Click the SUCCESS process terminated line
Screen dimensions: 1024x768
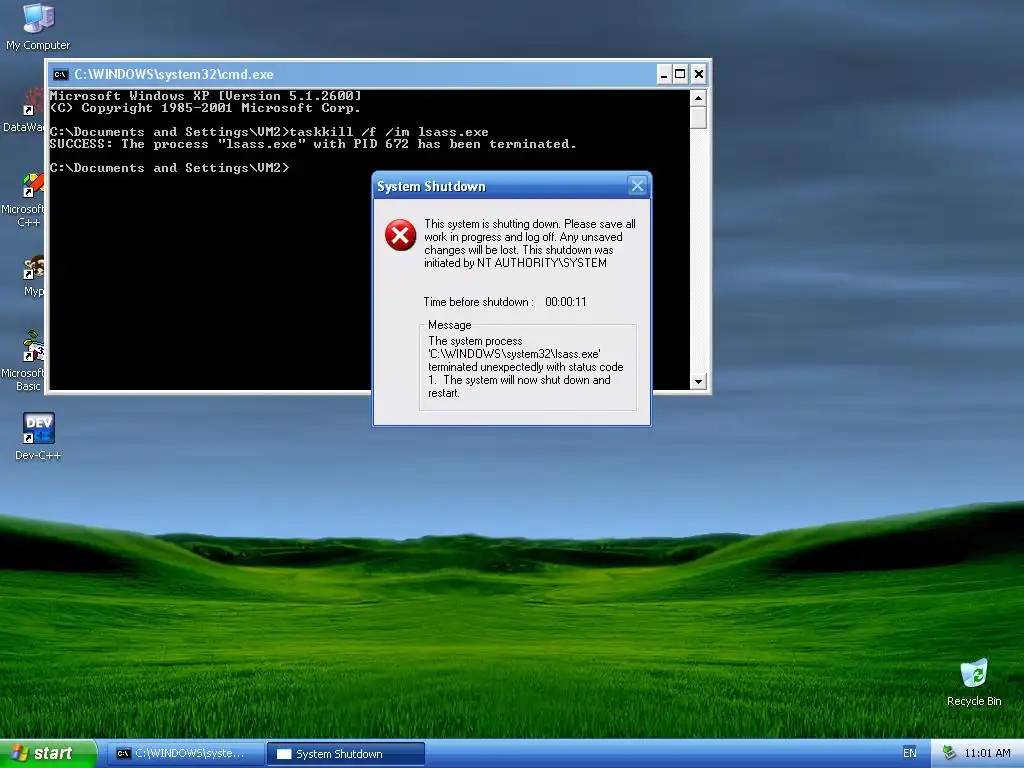313,144
